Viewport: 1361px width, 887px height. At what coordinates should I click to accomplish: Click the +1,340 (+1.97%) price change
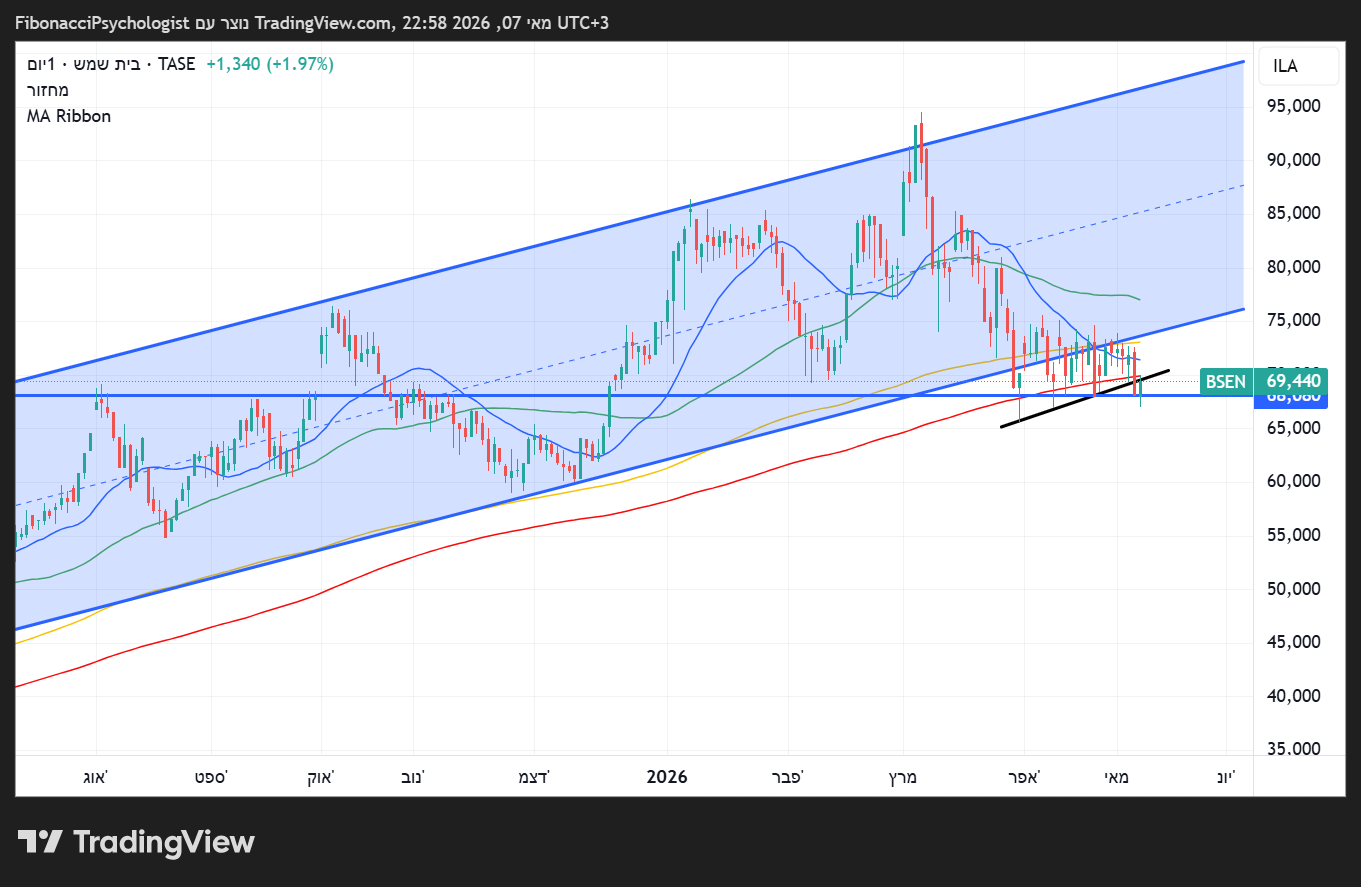point(270,64)
